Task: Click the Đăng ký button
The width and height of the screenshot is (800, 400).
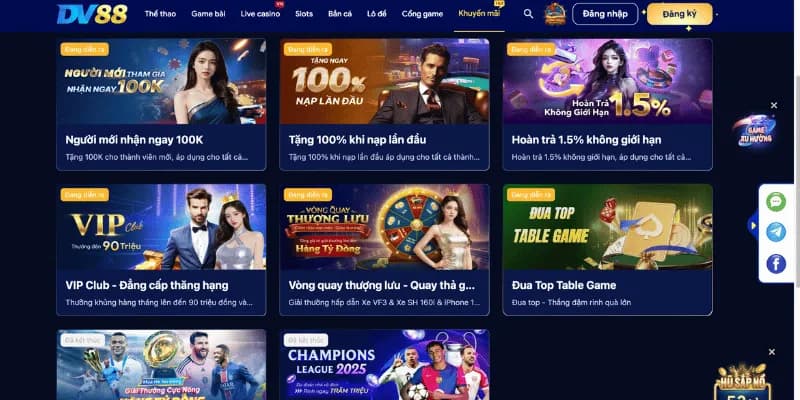Action: pos(680,14)
